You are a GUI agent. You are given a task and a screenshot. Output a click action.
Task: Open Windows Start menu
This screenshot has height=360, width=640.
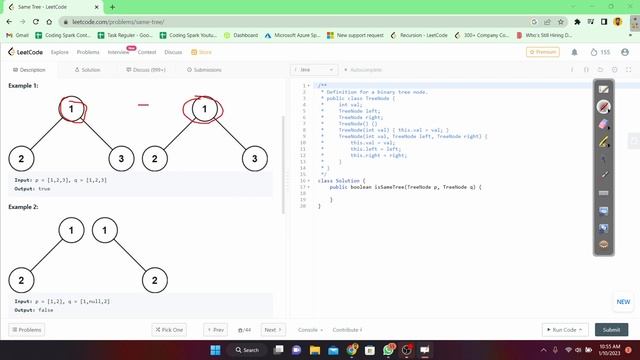(x=215, y=350)
